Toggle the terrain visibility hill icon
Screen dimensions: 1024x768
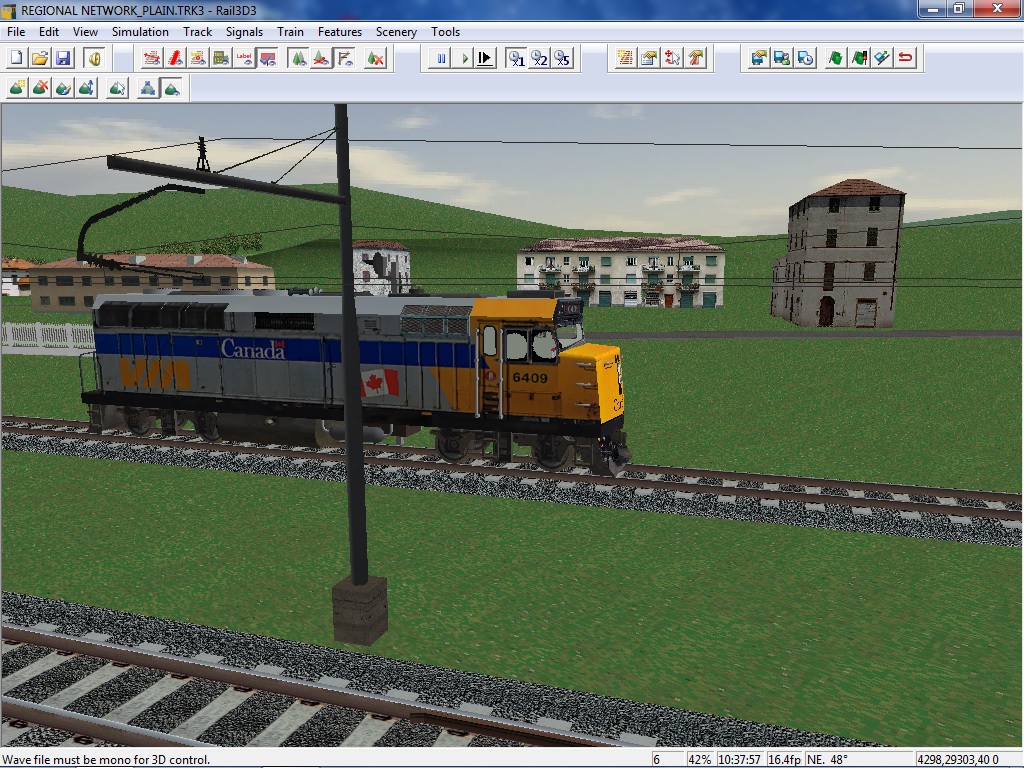[x=172, y=88]
